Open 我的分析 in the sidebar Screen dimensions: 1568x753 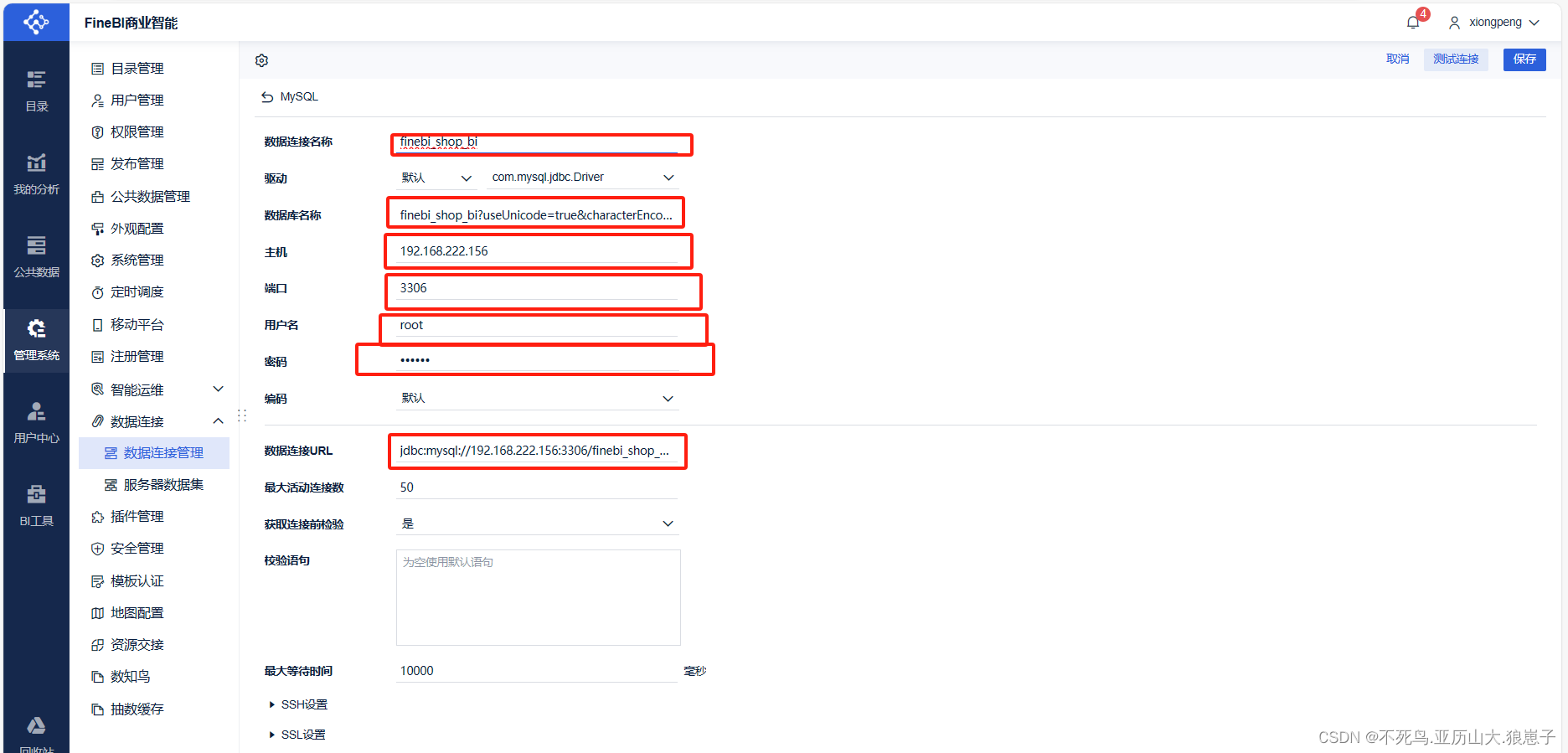(x=36, y=173)
